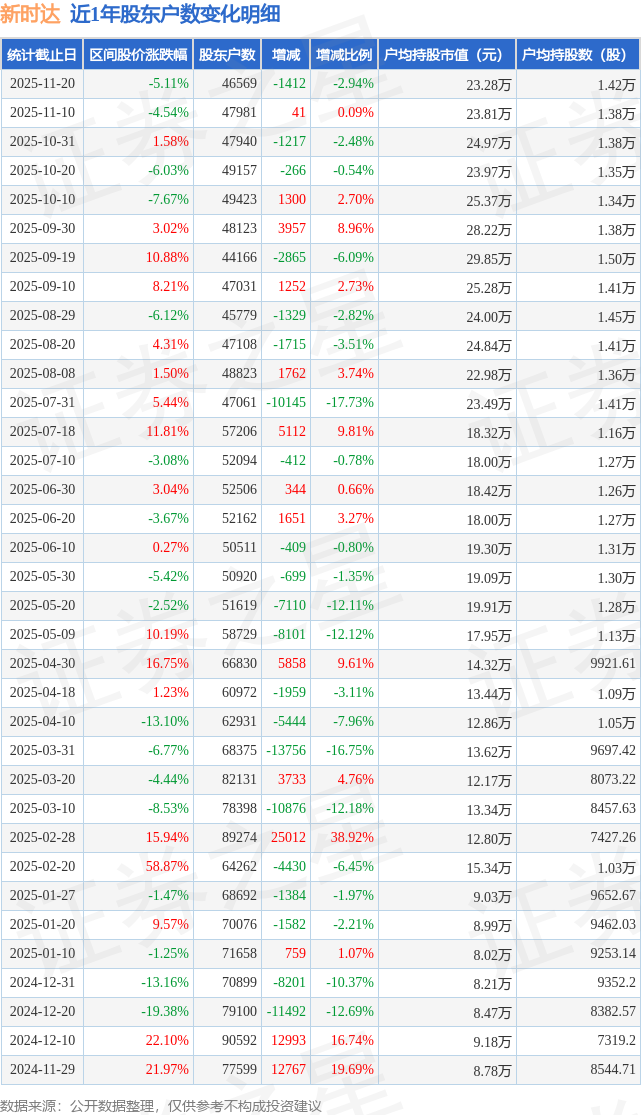Click the 新时达 stock name in title
This screenshot has width=641, height=1115.
pos(31,14)
